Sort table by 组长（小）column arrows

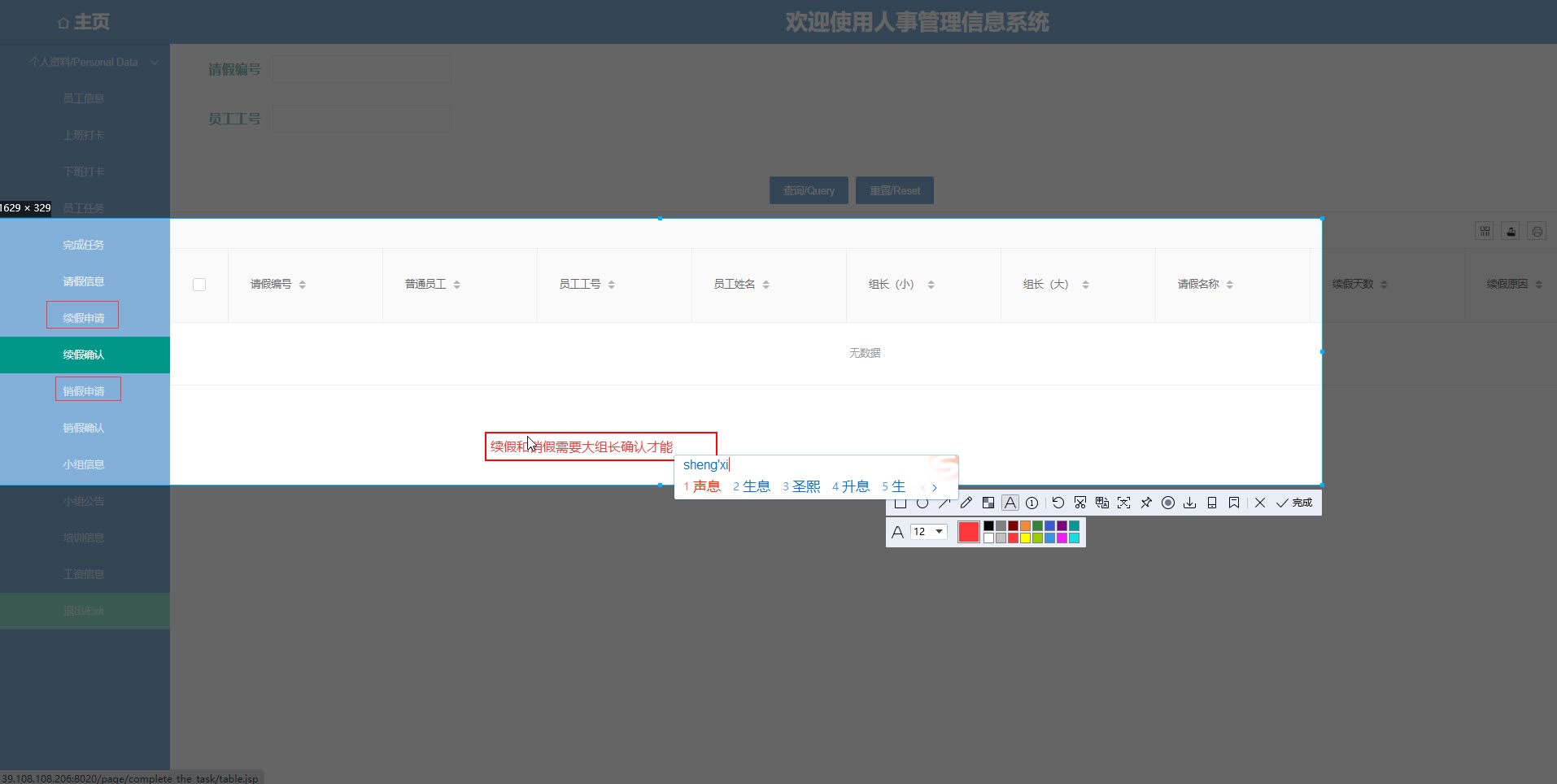931,285
